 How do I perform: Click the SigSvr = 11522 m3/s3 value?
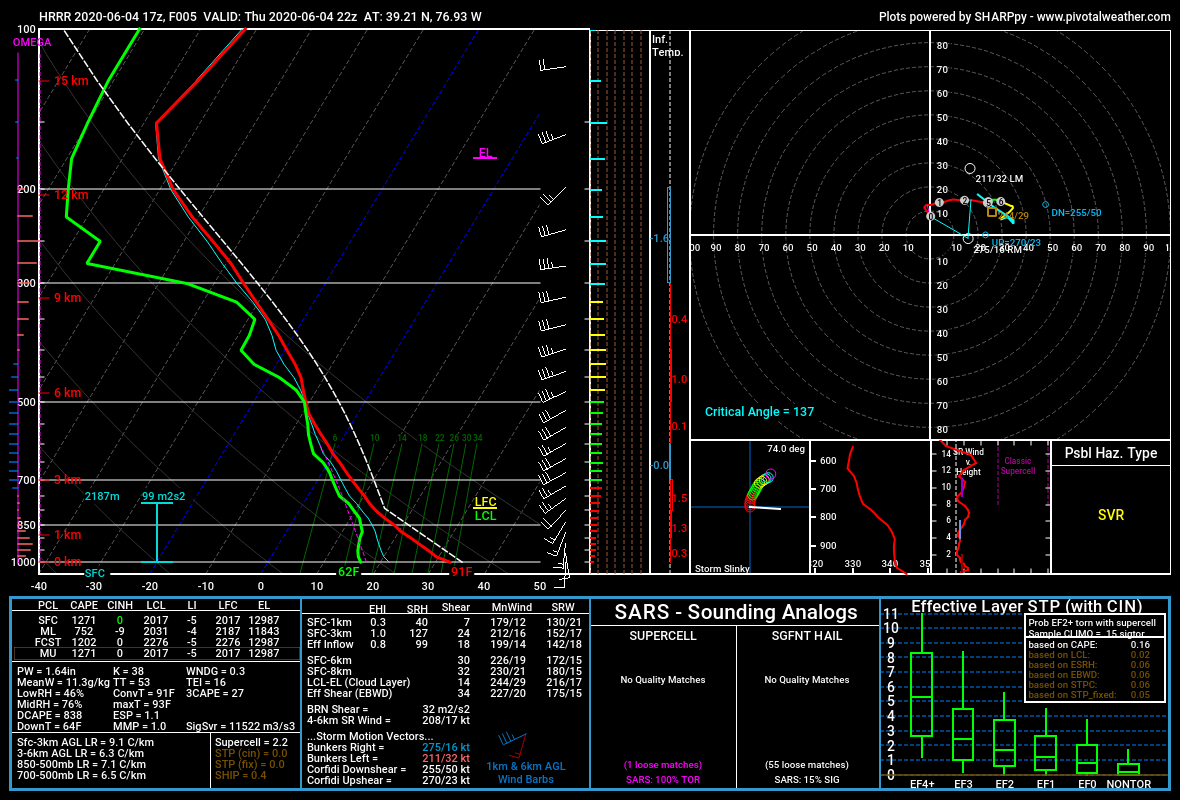tap(241, 726)
